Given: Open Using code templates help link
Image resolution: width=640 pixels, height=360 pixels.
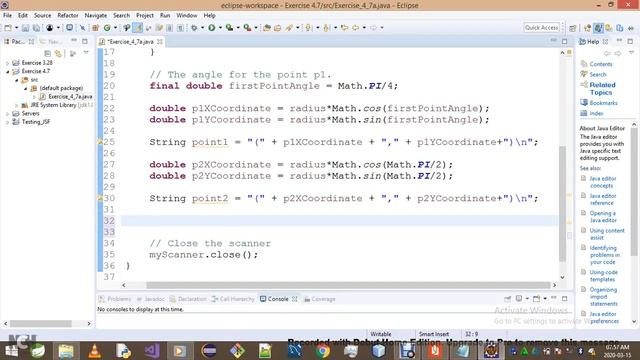Looking at the screenshot, I should 603,276.
